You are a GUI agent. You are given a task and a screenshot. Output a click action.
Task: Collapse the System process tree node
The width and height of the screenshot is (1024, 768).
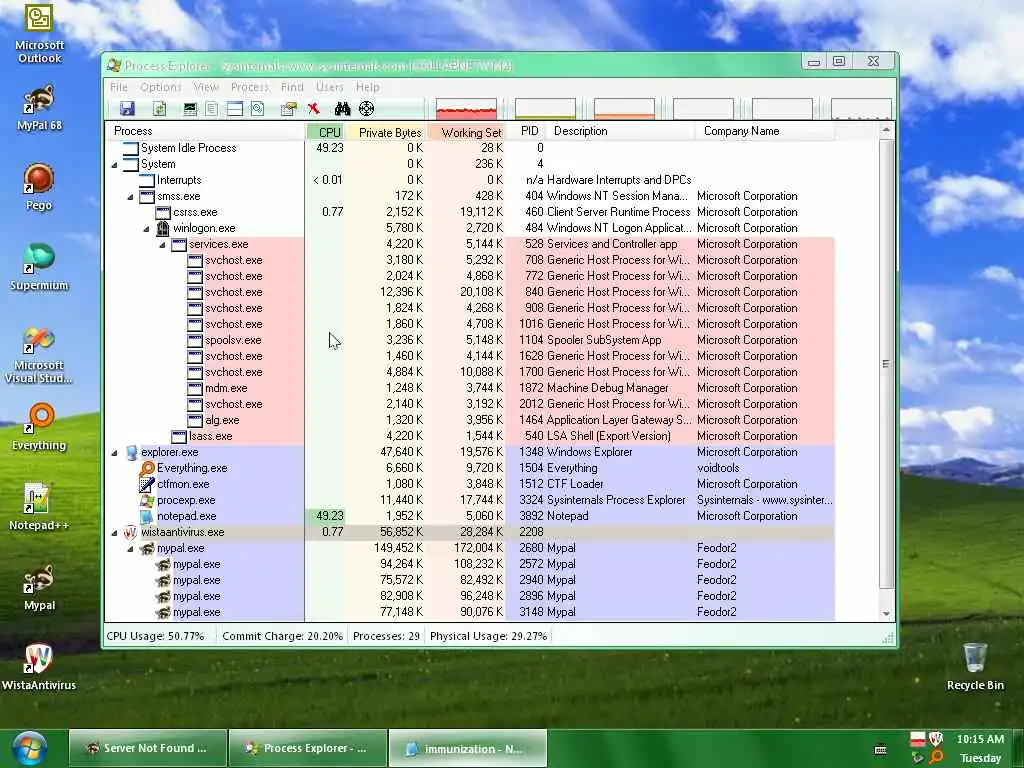[x=114, y=165]
